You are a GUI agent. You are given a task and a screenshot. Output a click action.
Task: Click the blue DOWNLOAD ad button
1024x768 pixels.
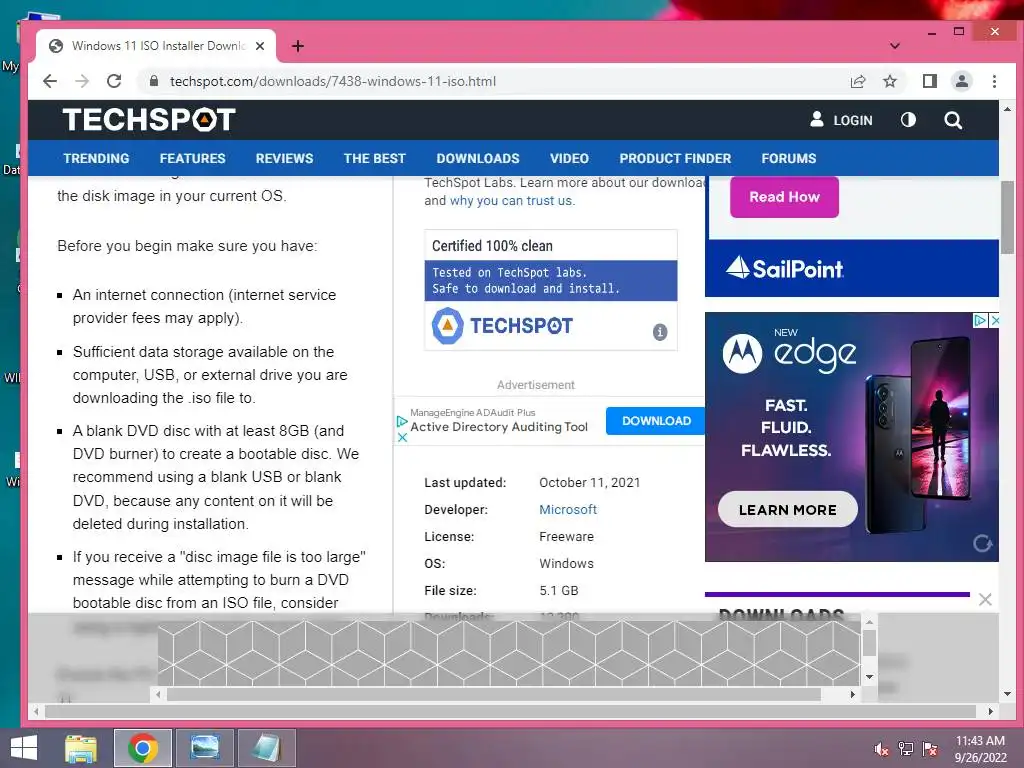pyautogui.click(x=656, y=421)
